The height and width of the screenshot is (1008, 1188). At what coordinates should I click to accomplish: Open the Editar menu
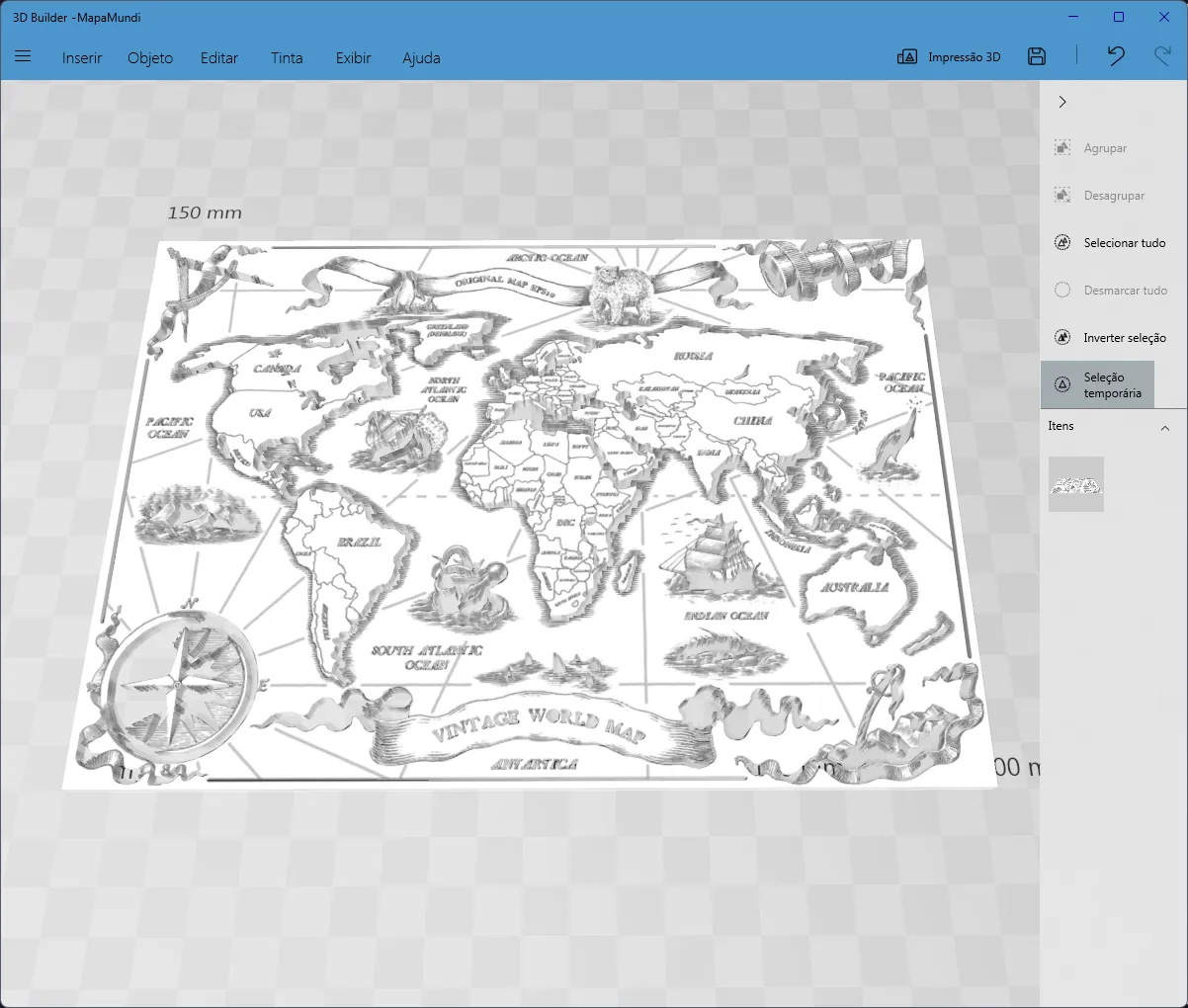[x=219, y=57]
